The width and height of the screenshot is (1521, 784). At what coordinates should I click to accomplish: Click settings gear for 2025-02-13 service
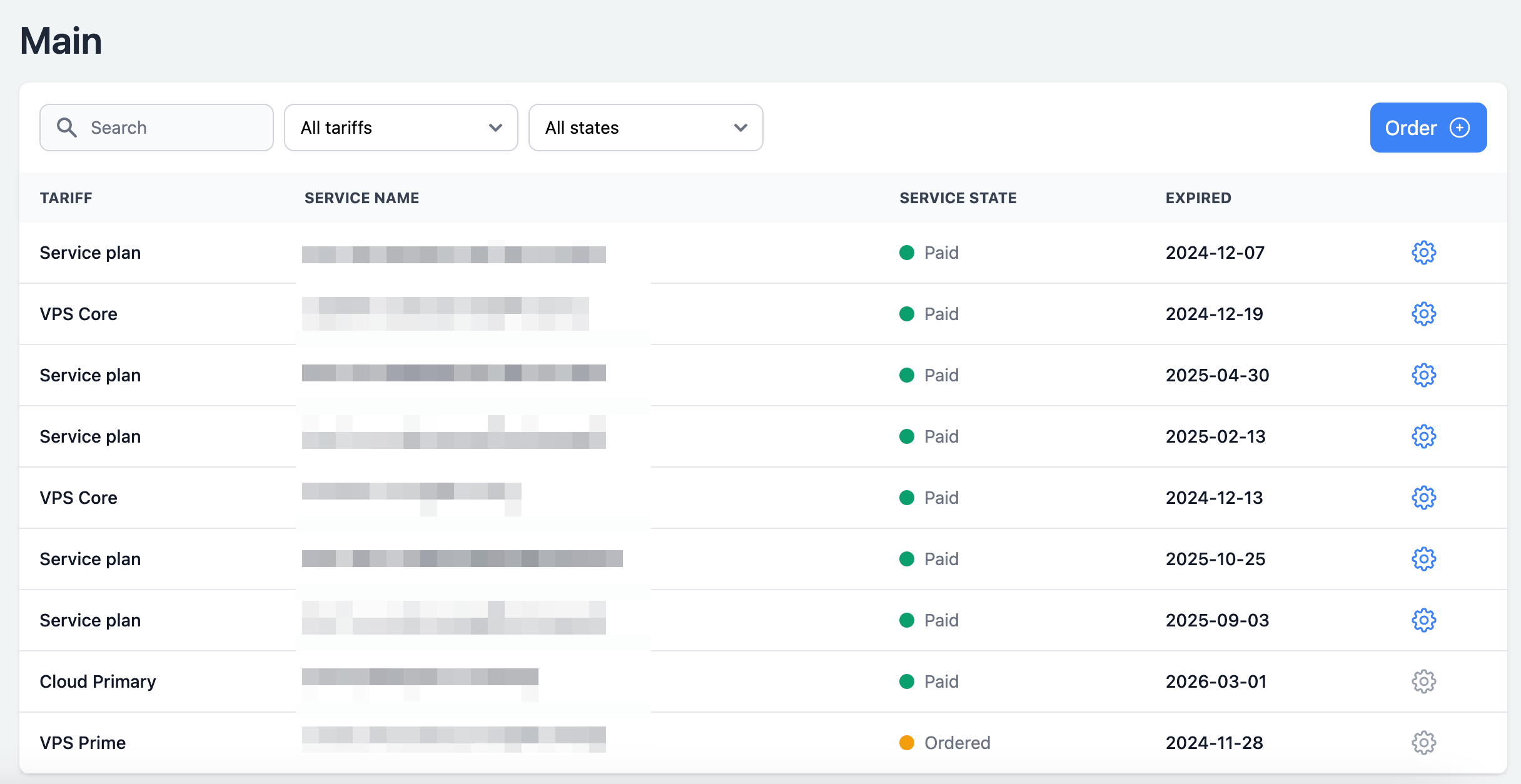(x=1423, y=436)
